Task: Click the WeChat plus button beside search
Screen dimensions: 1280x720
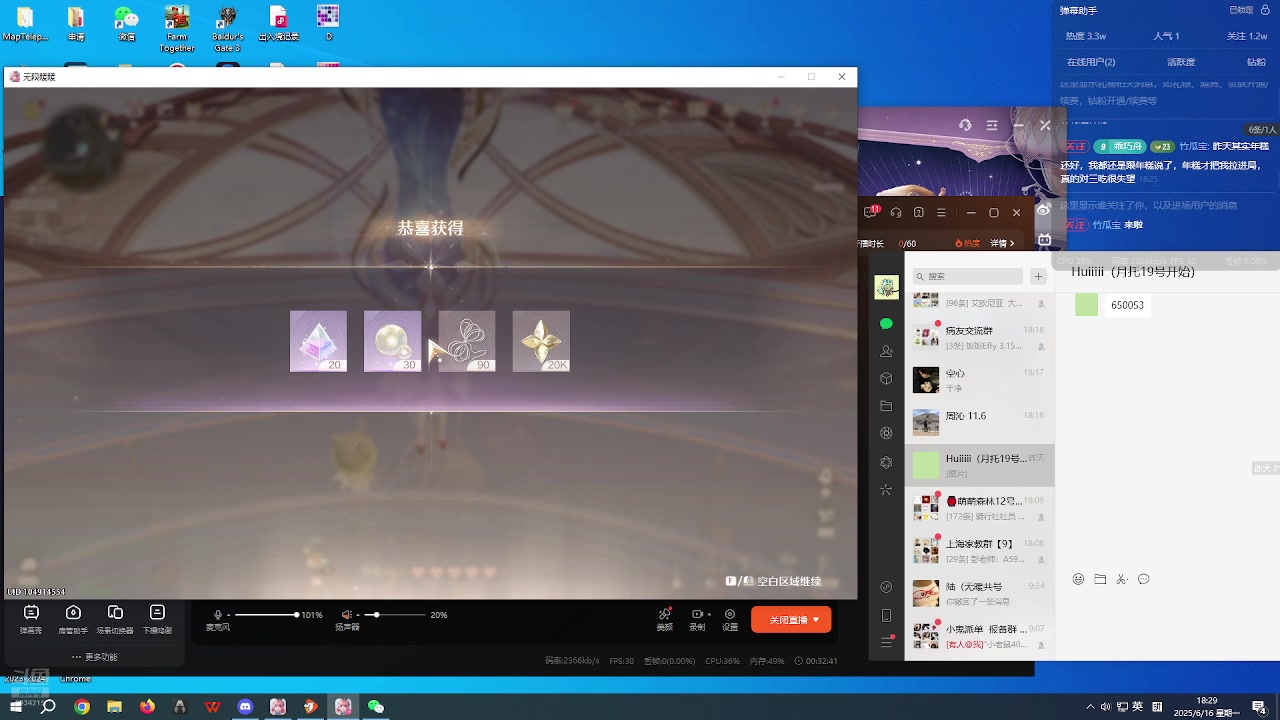Action: 1038,276
